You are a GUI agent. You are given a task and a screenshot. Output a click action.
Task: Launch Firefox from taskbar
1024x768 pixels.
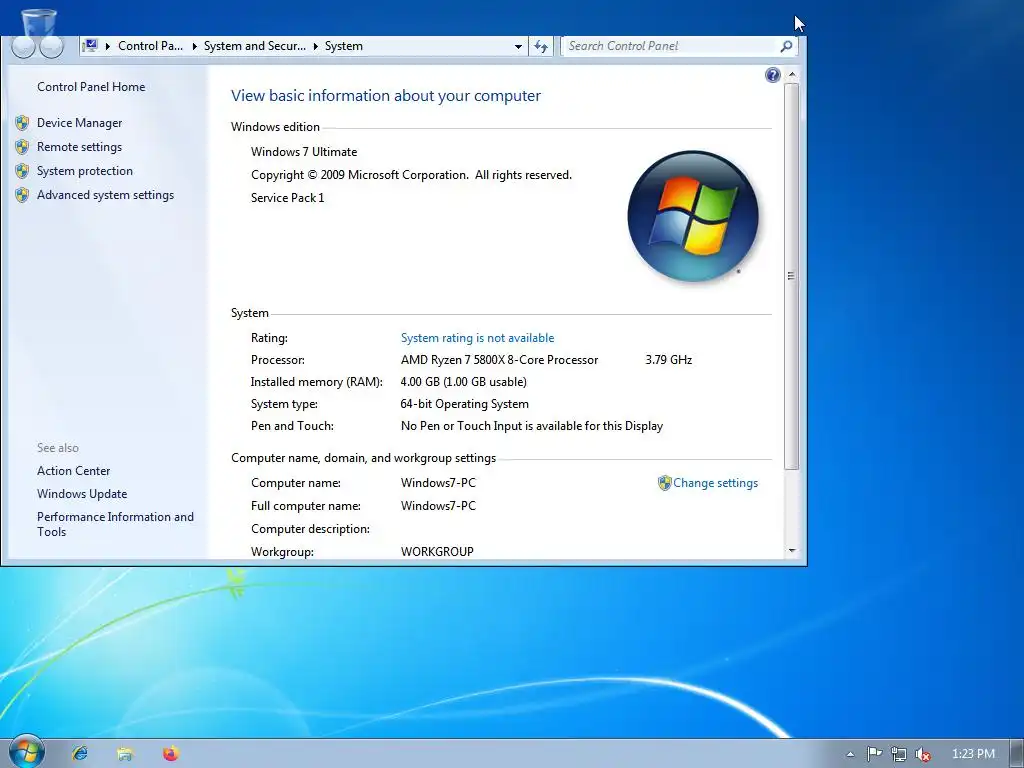coord(170,754)
